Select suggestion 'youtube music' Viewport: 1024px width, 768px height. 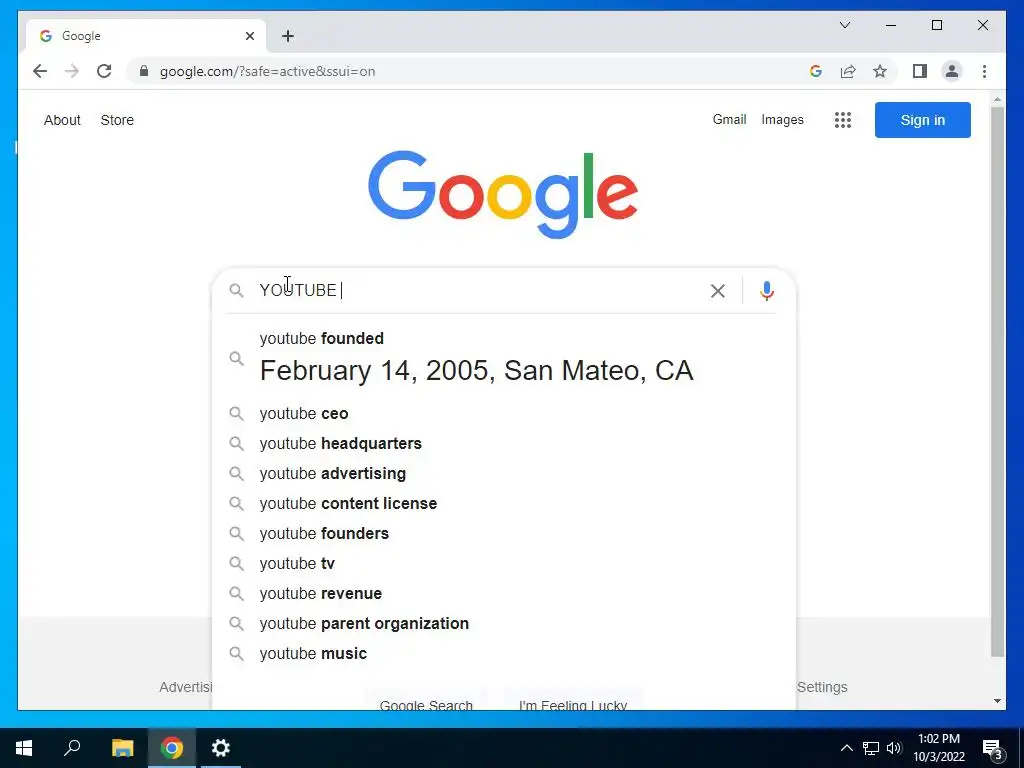coord(502,654)
